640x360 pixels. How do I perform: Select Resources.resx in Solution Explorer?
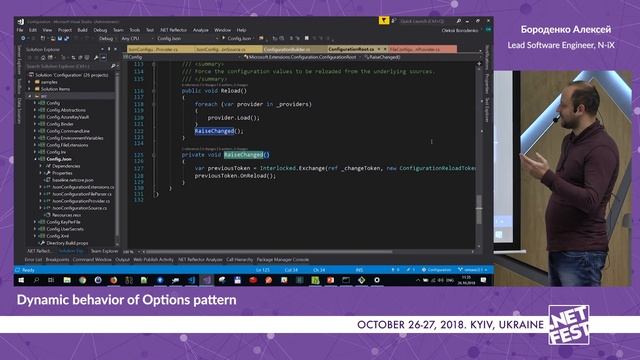[x=67, y=215]
